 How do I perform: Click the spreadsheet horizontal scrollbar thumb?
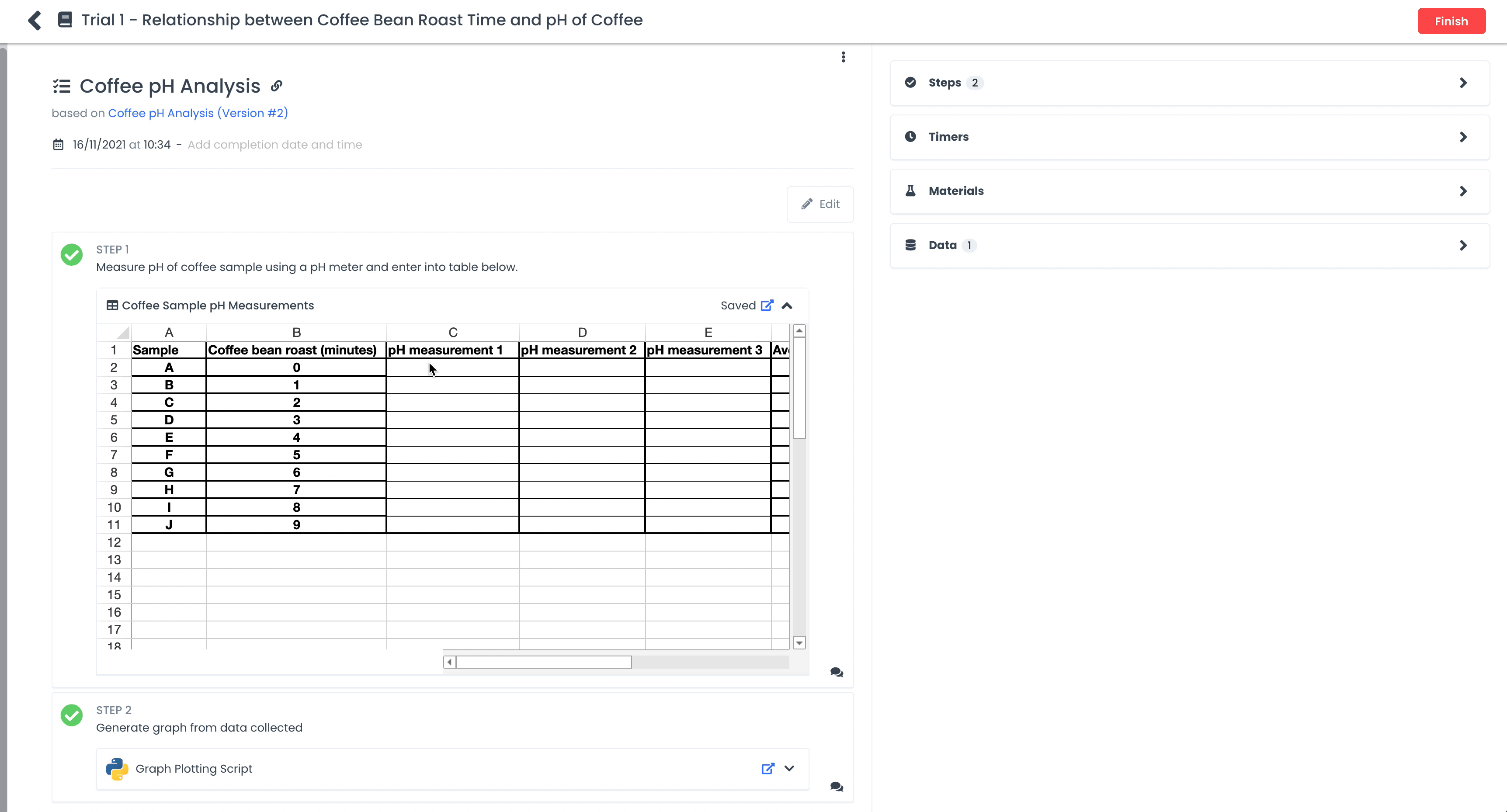point(543,662)
